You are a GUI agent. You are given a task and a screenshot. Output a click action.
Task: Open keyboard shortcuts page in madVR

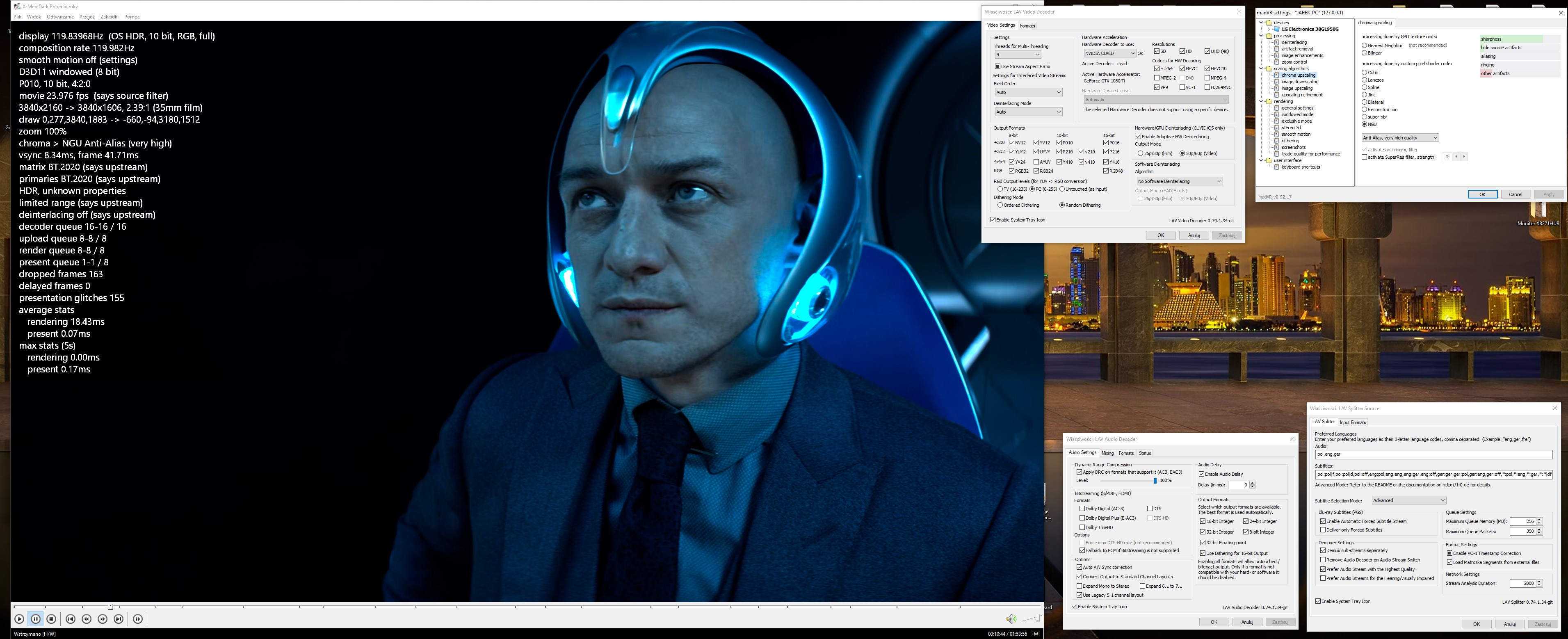[x=1301, y=167]
